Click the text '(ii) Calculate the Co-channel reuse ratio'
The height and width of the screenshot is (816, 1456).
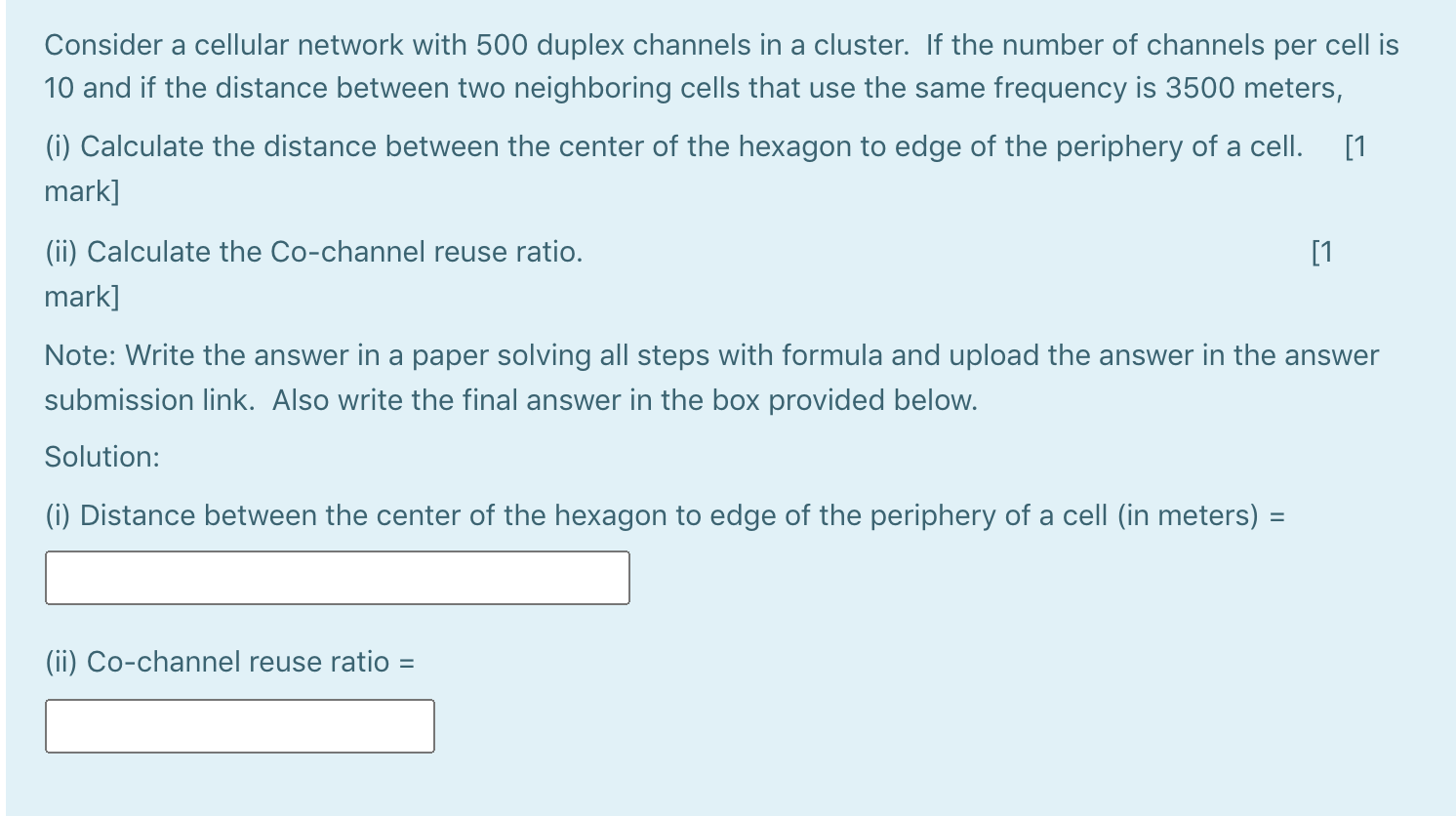click(312, 252)
